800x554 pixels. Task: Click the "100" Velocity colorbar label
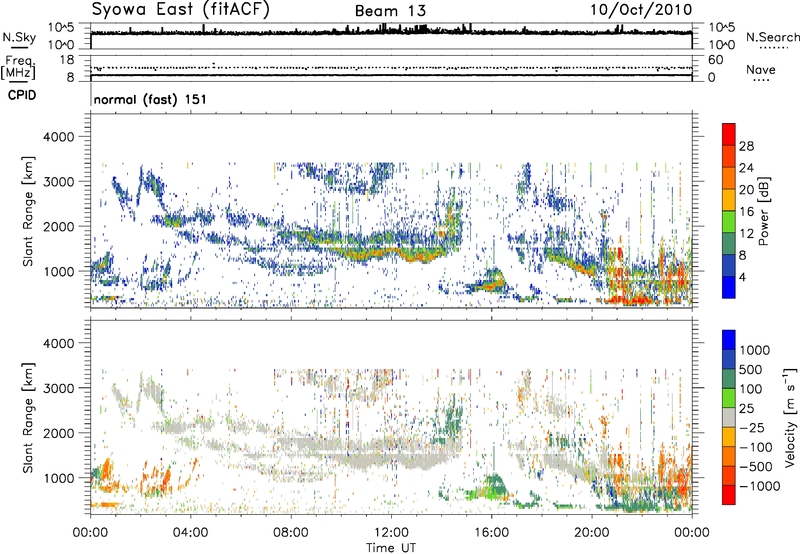(751, 389)
